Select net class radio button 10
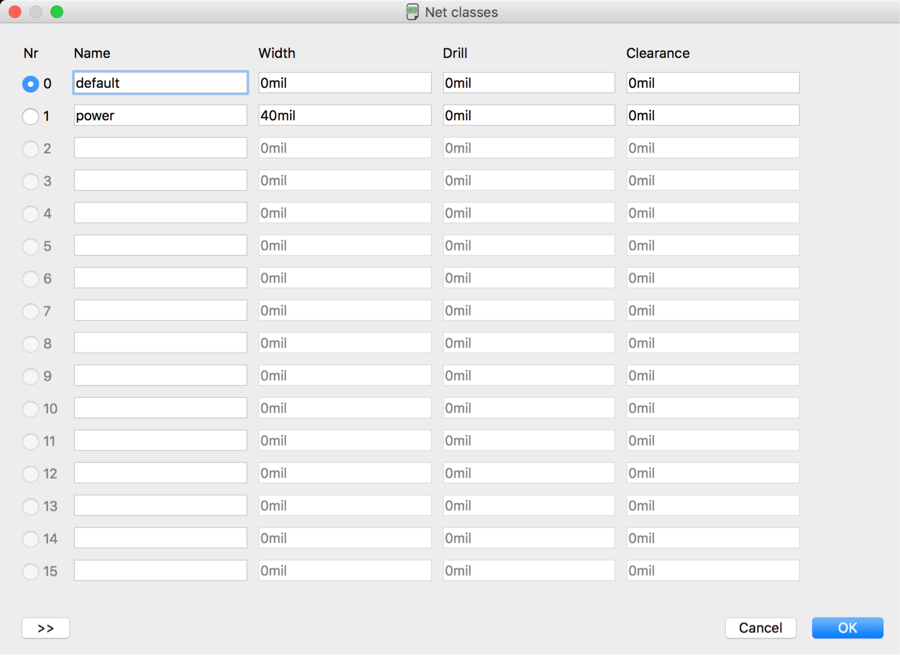Viewport: 900px width, 655px height. pos(30,409)
